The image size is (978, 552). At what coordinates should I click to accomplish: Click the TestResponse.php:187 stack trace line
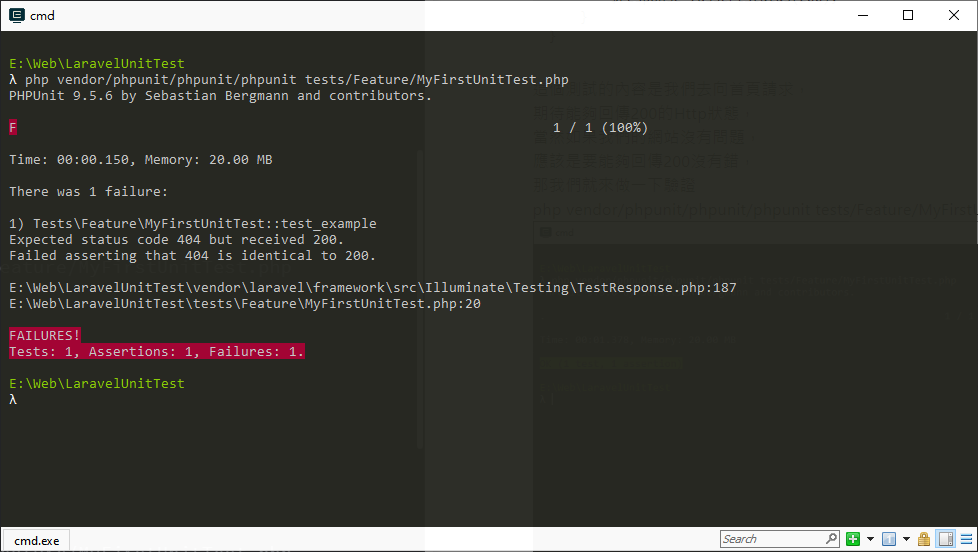coord(372,288)
